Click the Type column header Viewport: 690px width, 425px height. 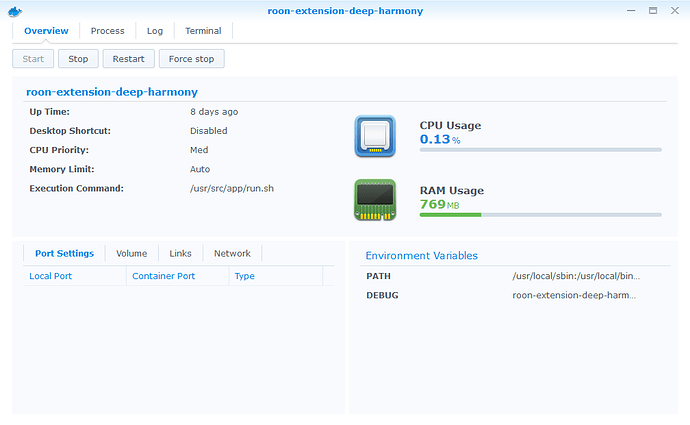[x=276, y=276]
